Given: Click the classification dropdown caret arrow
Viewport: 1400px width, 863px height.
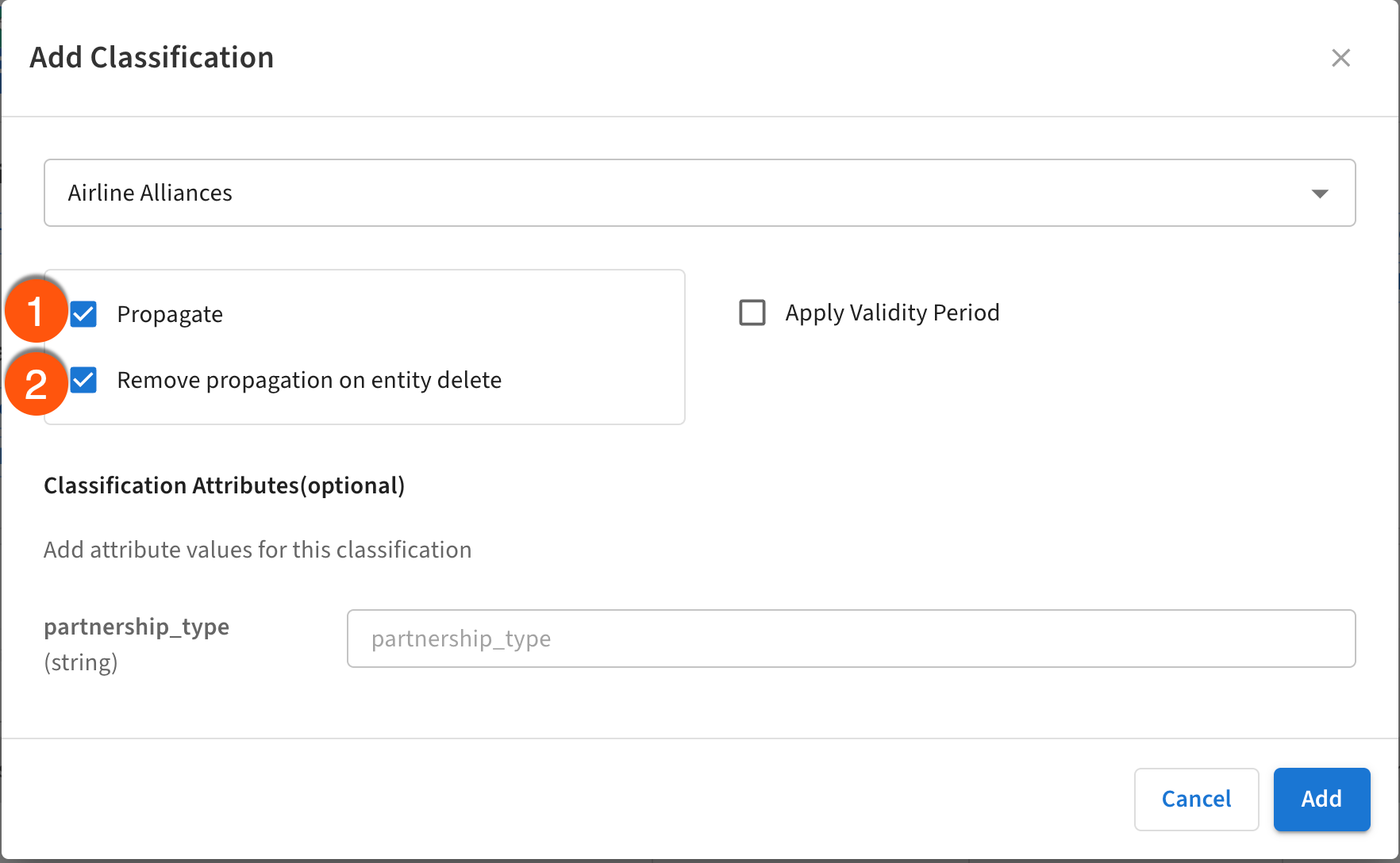Looking at the screenshot, I should (1320, 194).
